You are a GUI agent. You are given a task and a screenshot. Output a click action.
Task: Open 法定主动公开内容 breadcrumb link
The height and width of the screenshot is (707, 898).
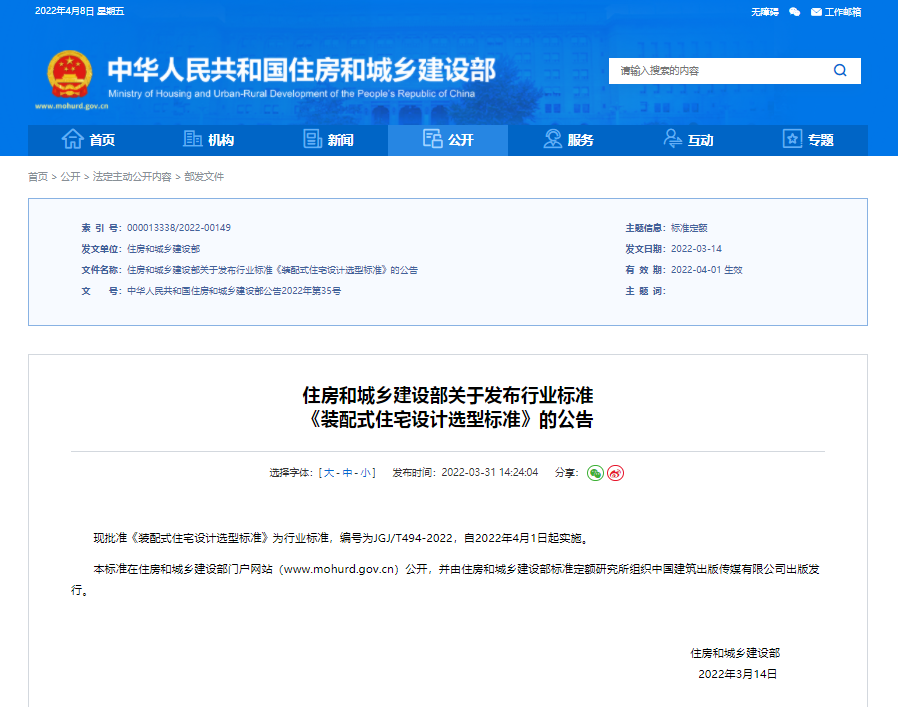click(132, 177)
